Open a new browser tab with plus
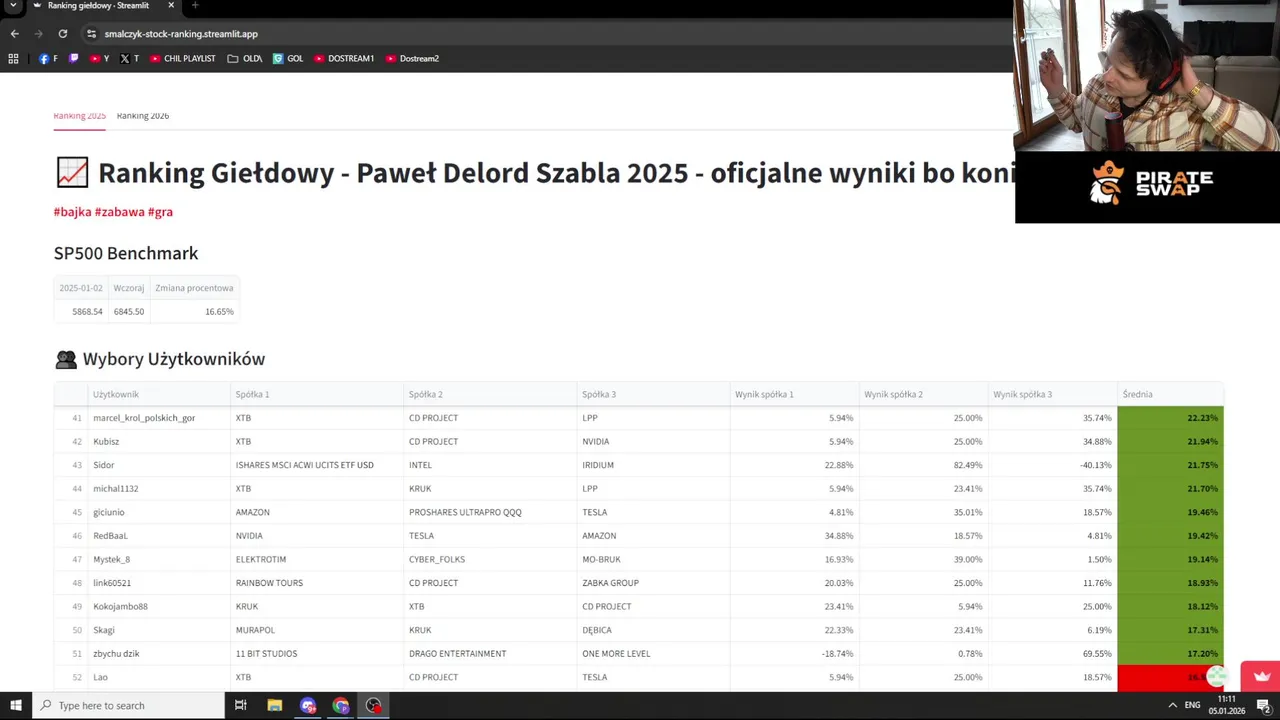Screen dimensions: 1280x720 tap(195, 6)
